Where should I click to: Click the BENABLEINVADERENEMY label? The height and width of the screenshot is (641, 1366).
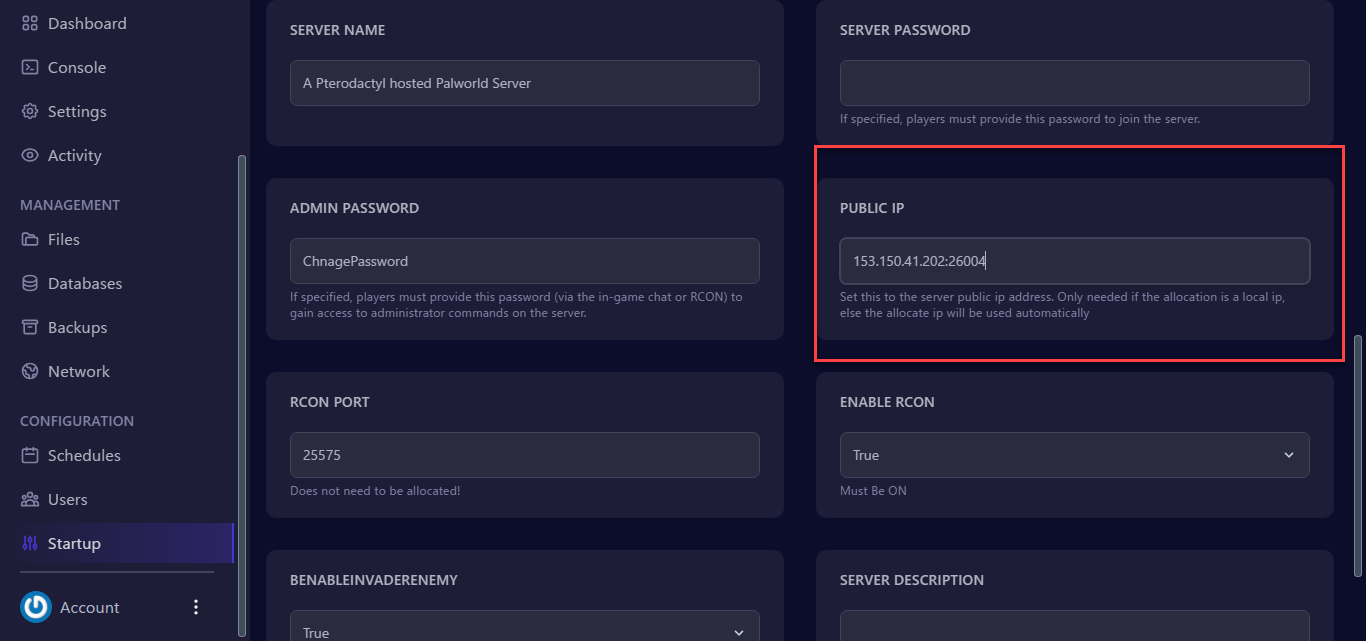[374, 580]
